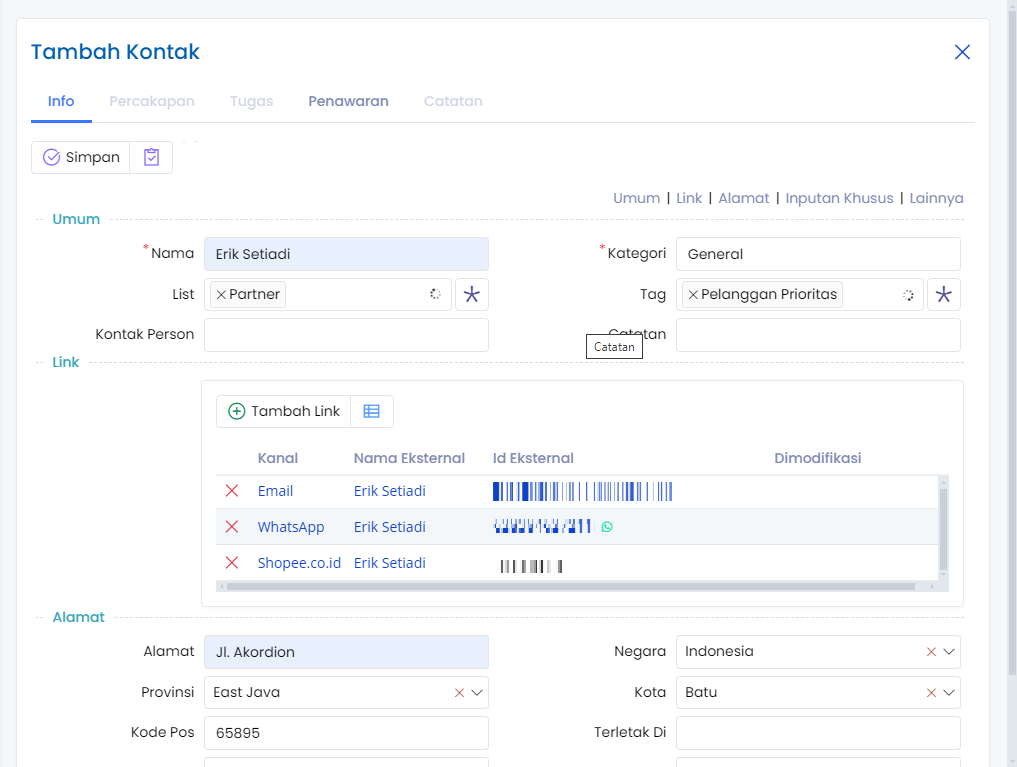Click the clipboard icon next to Simpan

(151, 157)
